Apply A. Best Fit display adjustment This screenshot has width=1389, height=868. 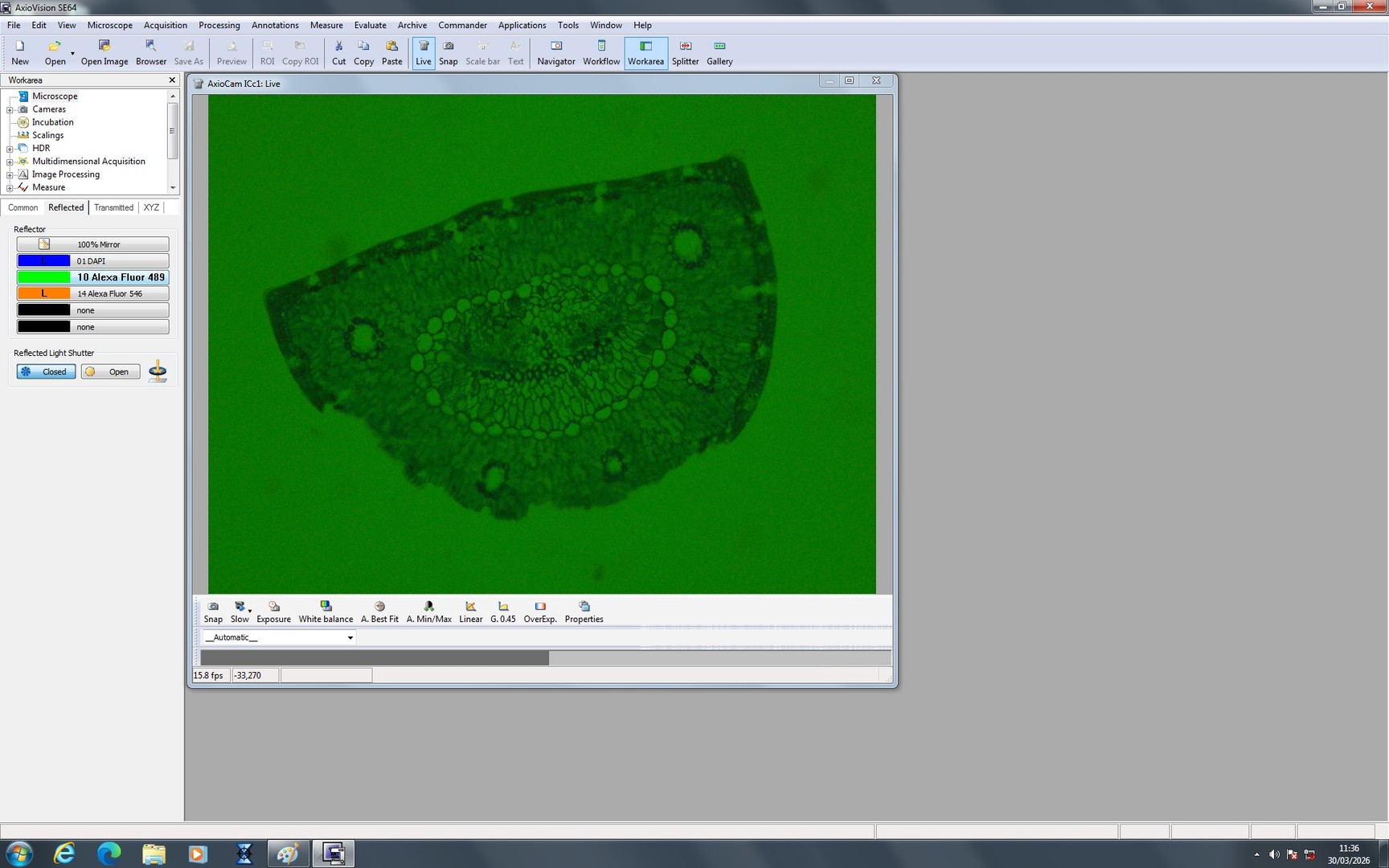(x=379, y=611)
